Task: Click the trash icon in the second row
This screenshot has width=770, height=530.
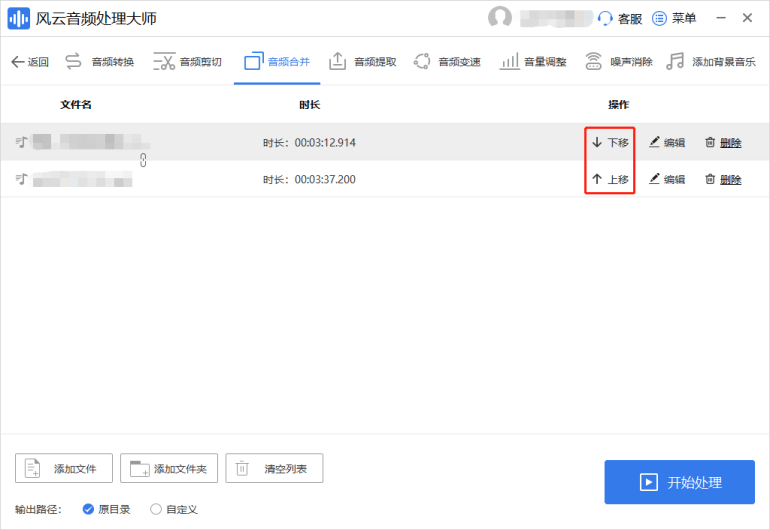Action: click(x=710, y=179)
